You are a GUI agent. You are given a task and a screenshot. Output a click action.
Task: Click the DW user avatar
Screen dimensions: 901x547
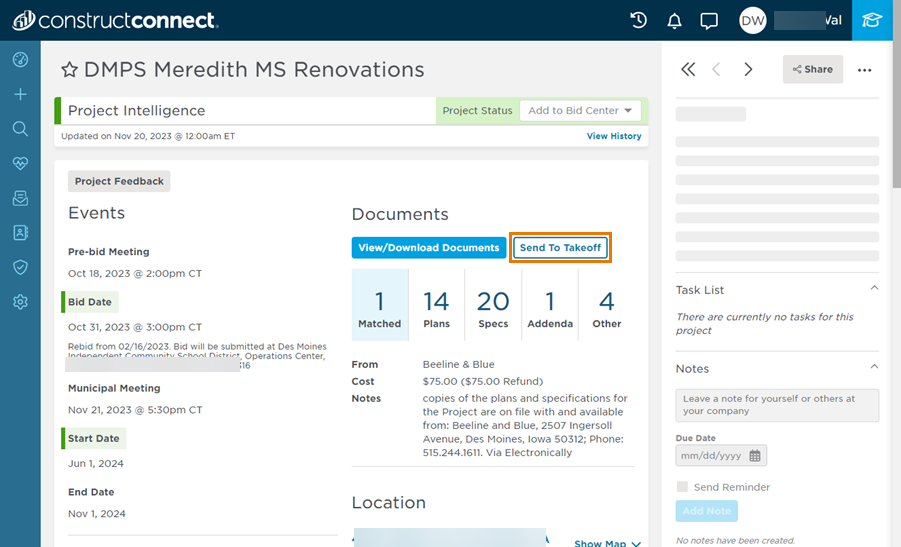click(753, 21)
